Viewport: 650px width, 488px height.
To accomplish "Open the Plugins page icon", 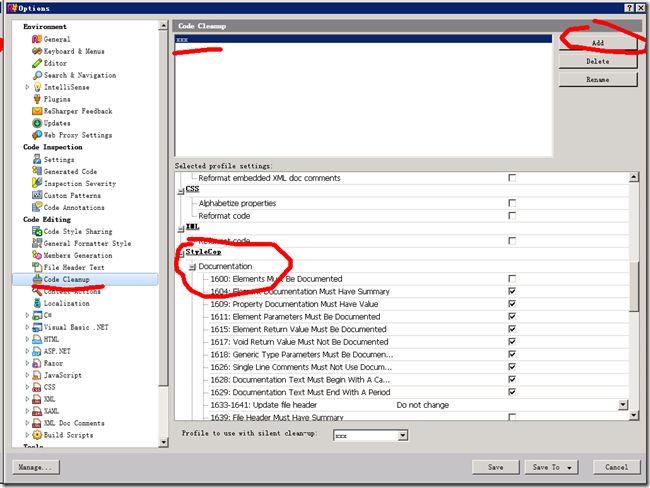I will 36,99.
